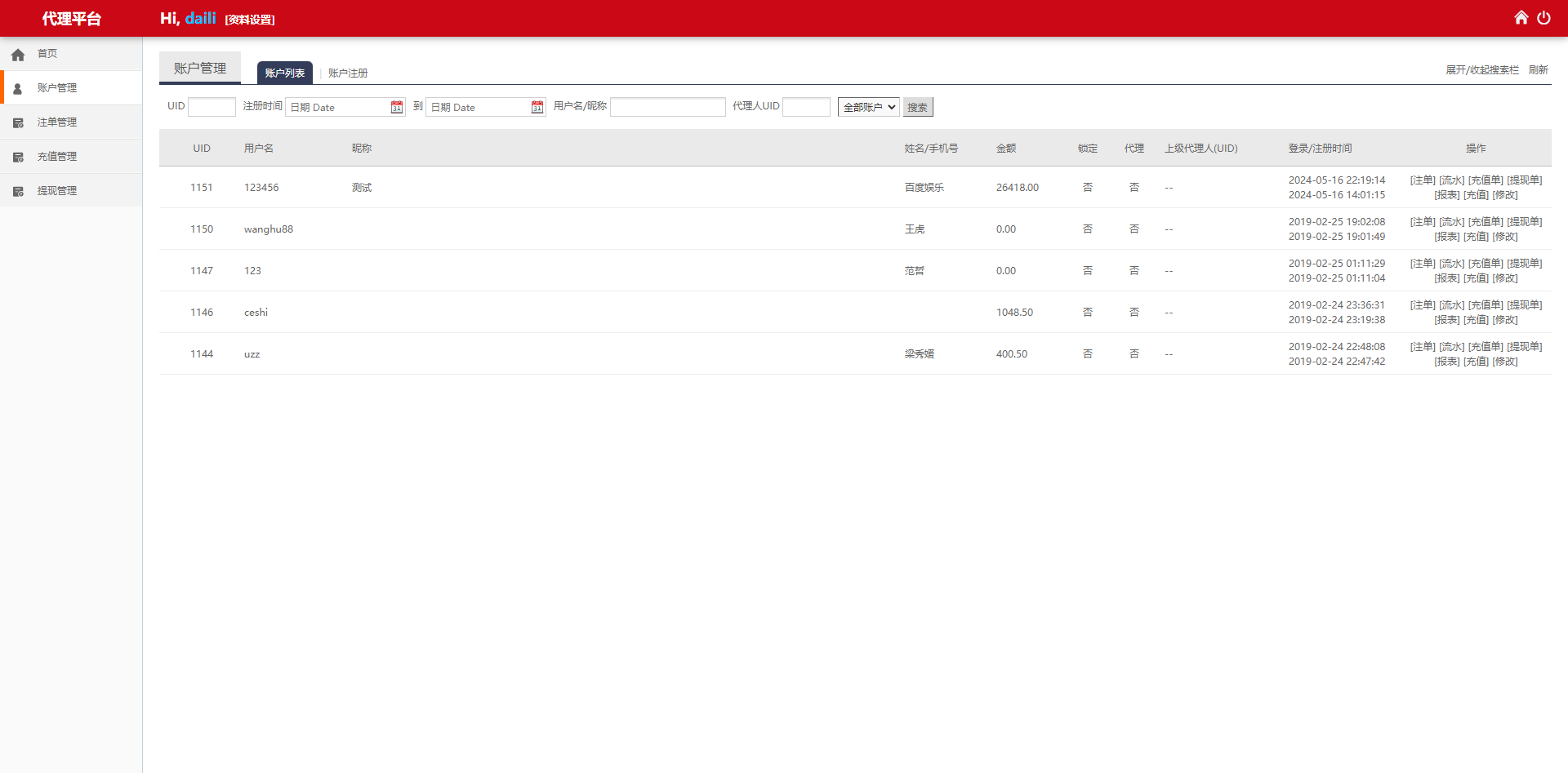Image resolution: width=1568 pixels, height=773 pixels.
Task: Expand the 全部账户 dropdown filter
Action: pyautogui.click(x=869, y=107)
